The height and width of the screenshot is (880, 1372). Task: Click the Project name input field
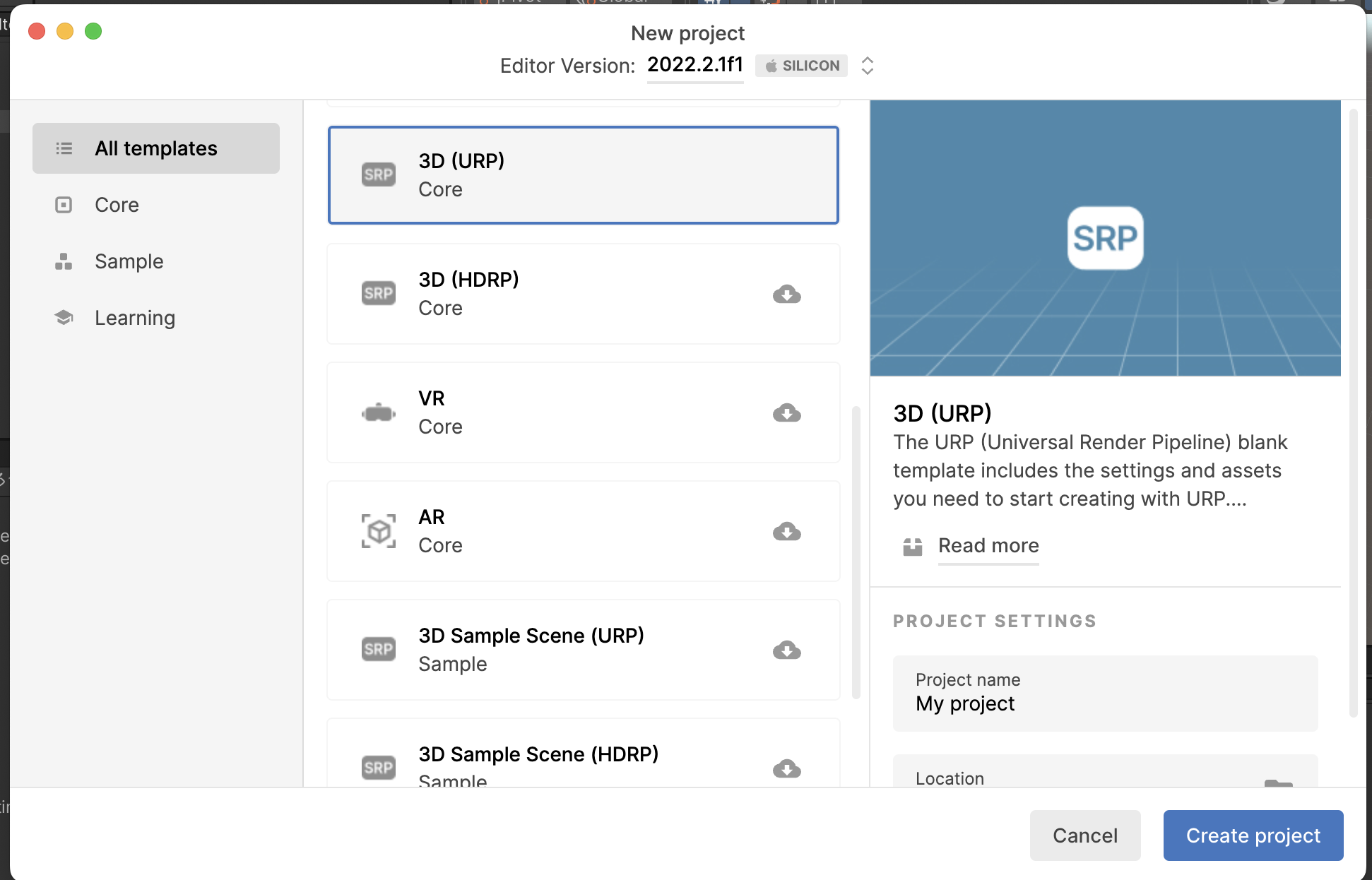click(1105, 694)
